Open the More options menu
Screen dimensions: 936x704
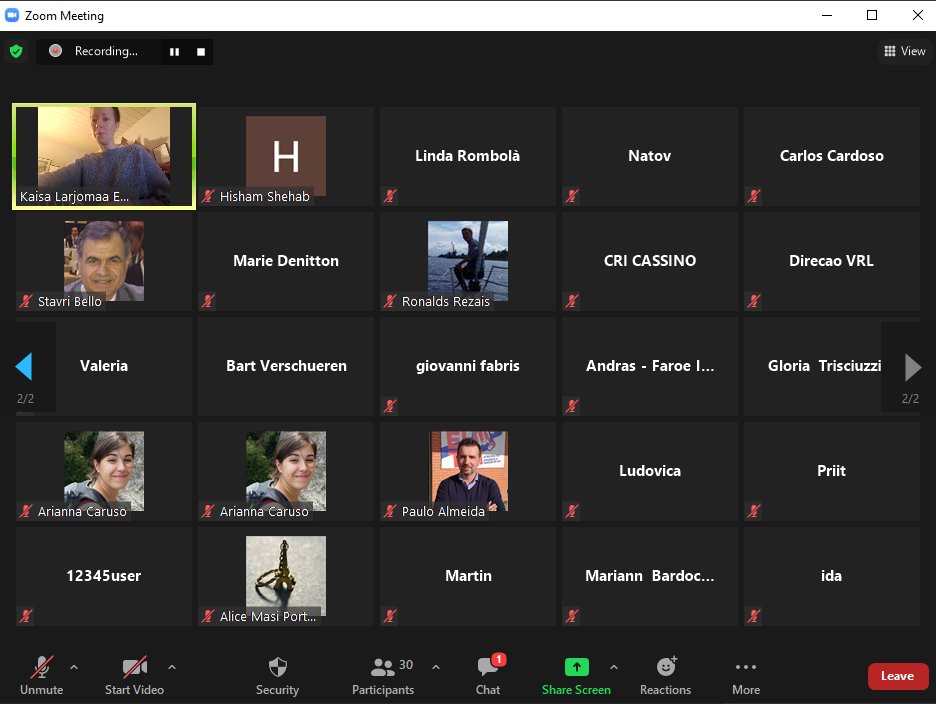click(746, 675)
